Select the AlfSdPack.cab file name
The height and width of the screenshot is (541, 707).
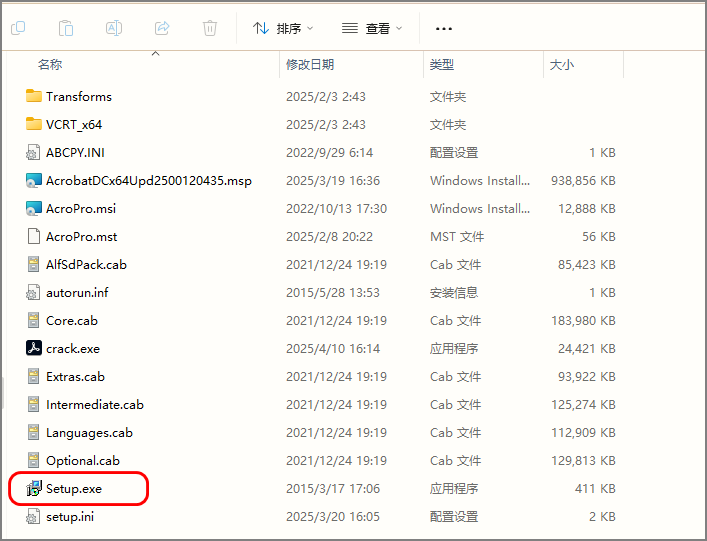[87, 264]
